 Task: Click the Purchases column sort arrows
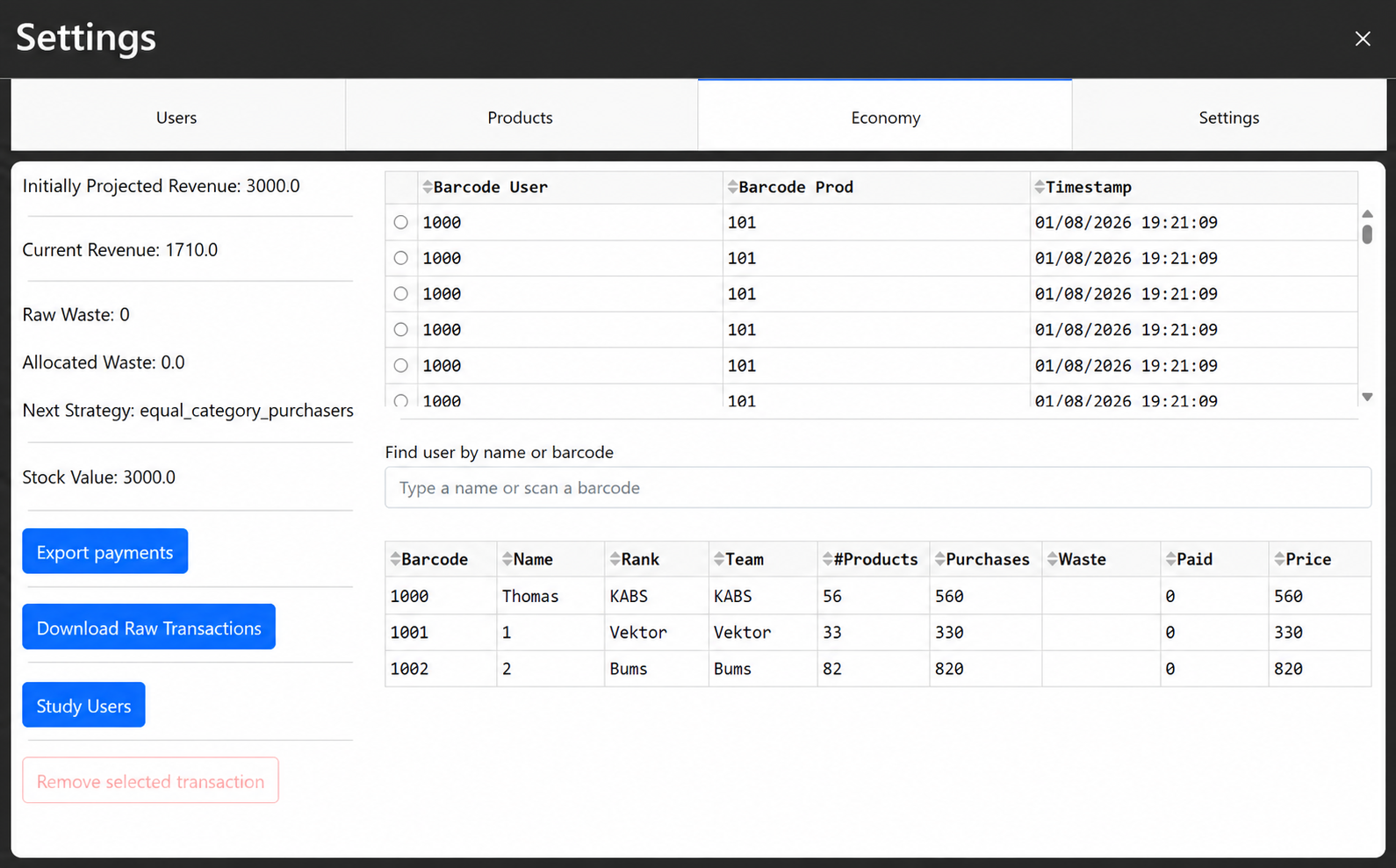pyautogui.click(x=939, y=559)
